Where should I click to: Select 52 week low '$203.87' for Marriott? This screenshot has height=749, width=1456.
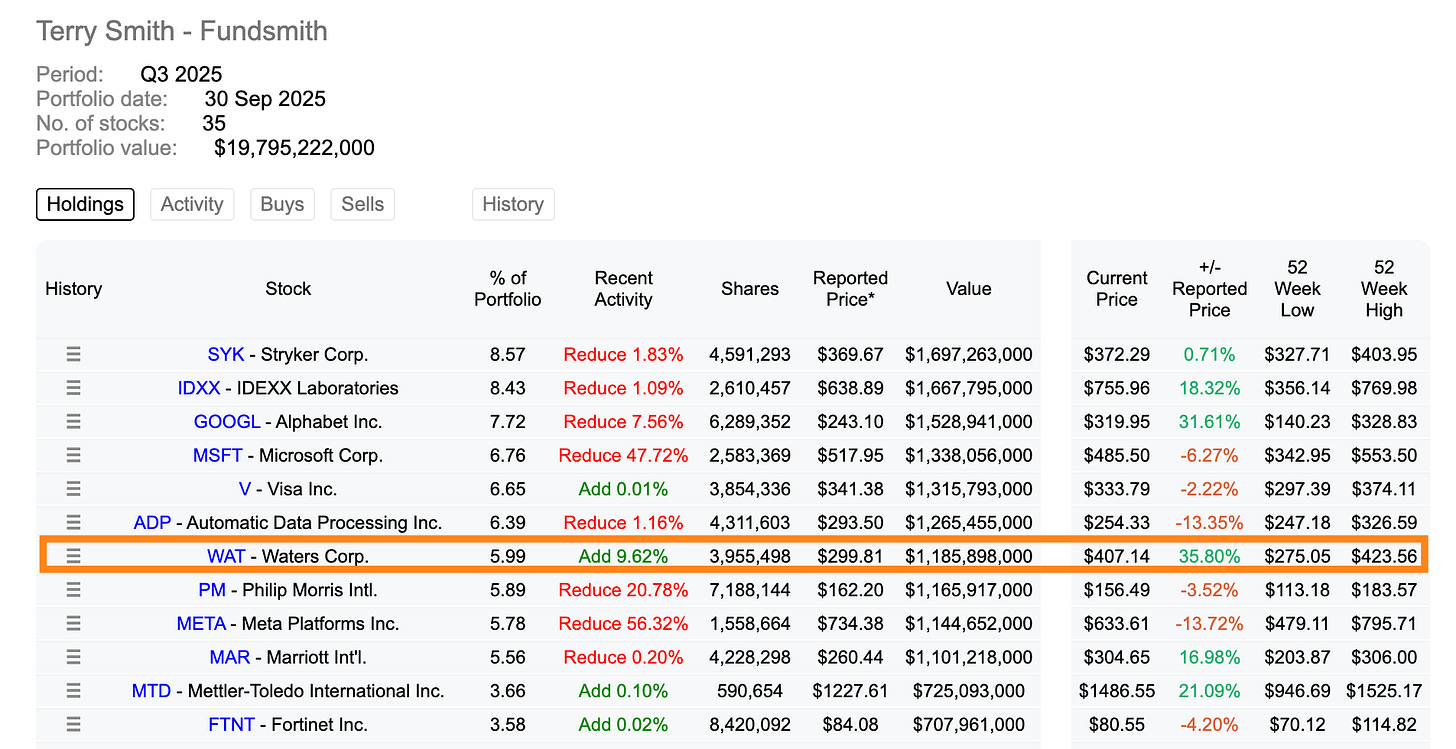pos(1297,657)
